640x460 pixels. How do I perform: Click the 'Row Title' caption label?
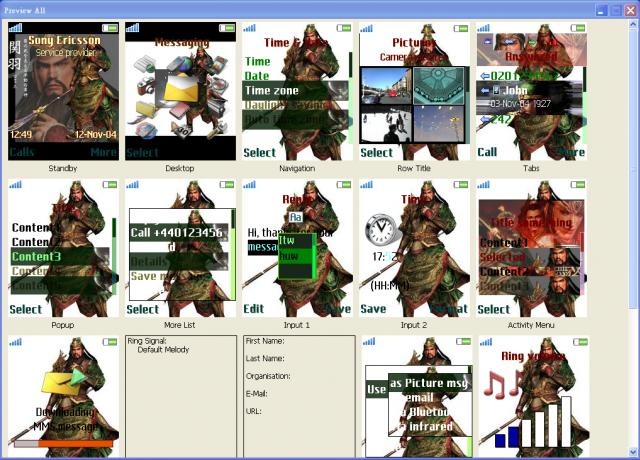coord(414,168)
